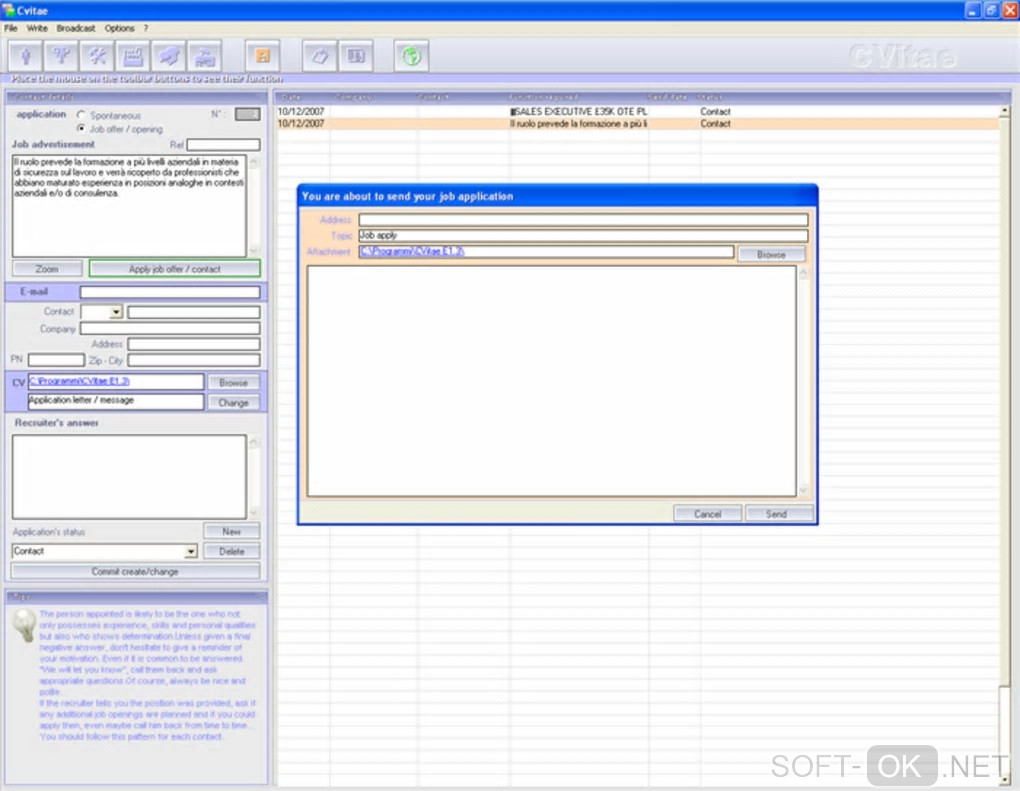The height and width of the screenshot is (791, 1020).
Task: Select the 'Il ruolo prevede la formazione' row
Action: 638,124
